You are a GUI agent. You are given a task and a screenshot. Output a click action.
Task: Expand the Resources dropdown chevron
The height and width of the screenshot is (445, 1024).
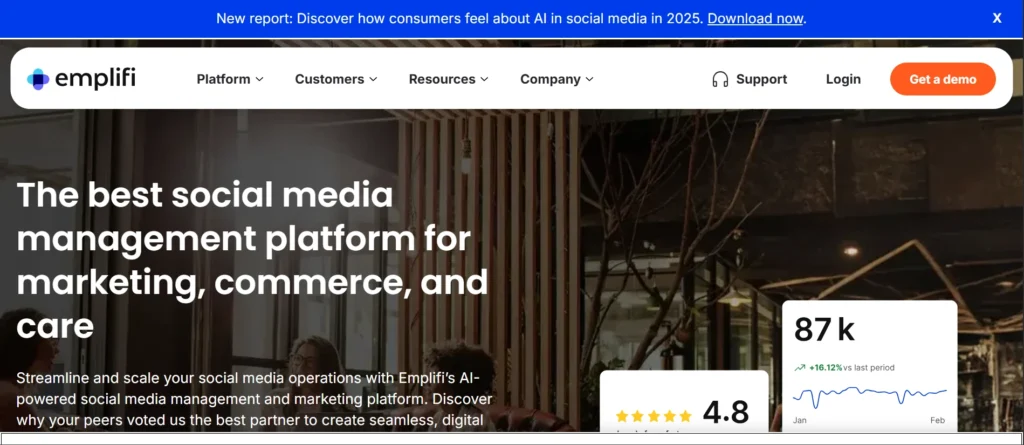pyautogui.click(x=484, y=80)
